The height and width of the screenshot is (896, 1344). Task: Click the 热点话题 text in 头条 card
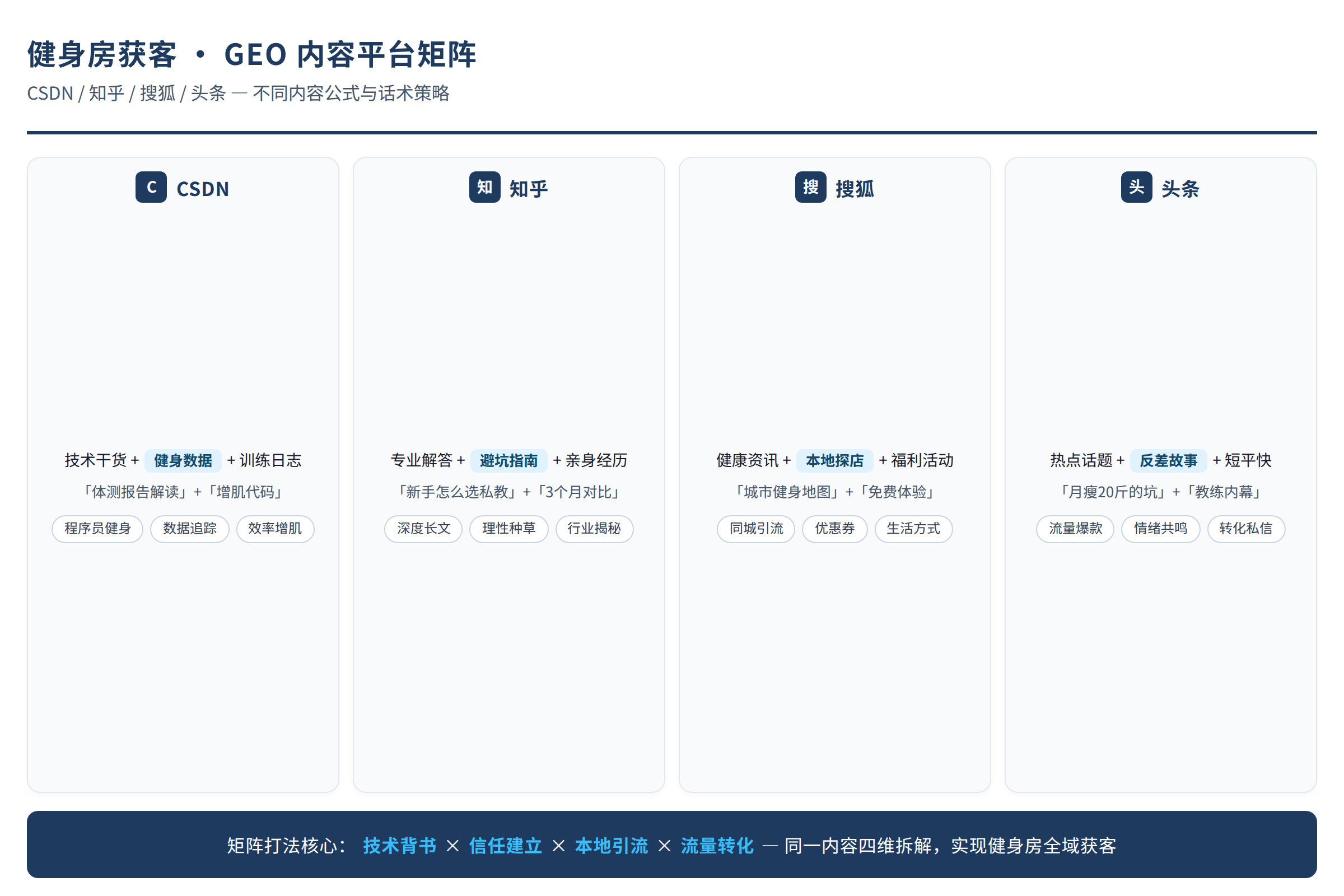1081,460
